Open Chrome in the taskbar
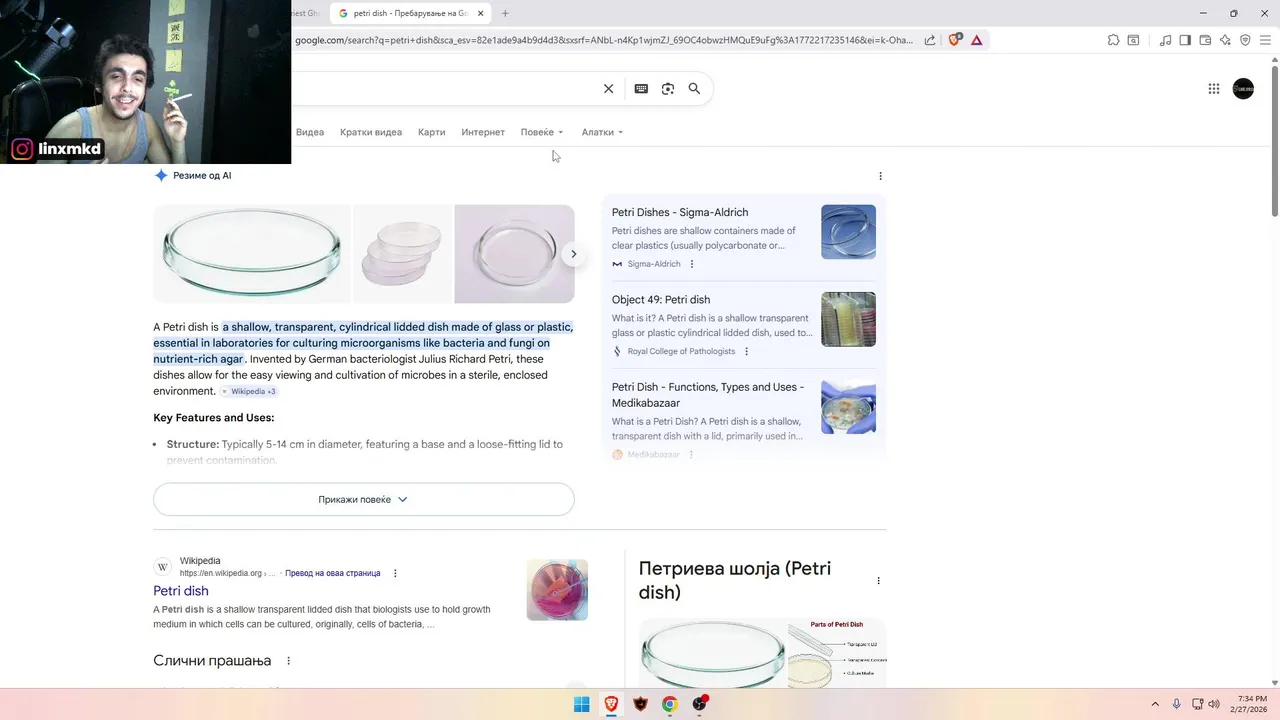The width and height of the screenshot is (1280, 720). click(669, 704)
